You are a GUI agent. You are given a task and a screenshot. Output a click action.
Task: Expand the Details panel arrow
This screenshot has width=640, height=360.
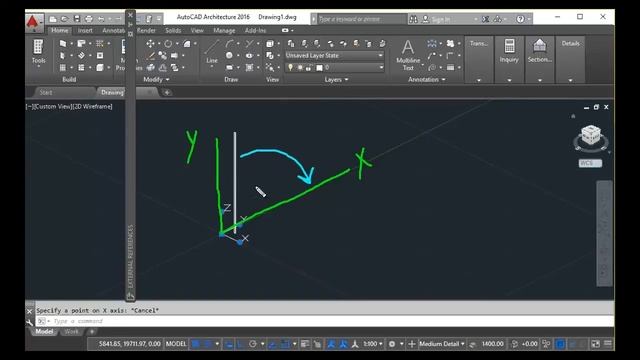point(570,80)
